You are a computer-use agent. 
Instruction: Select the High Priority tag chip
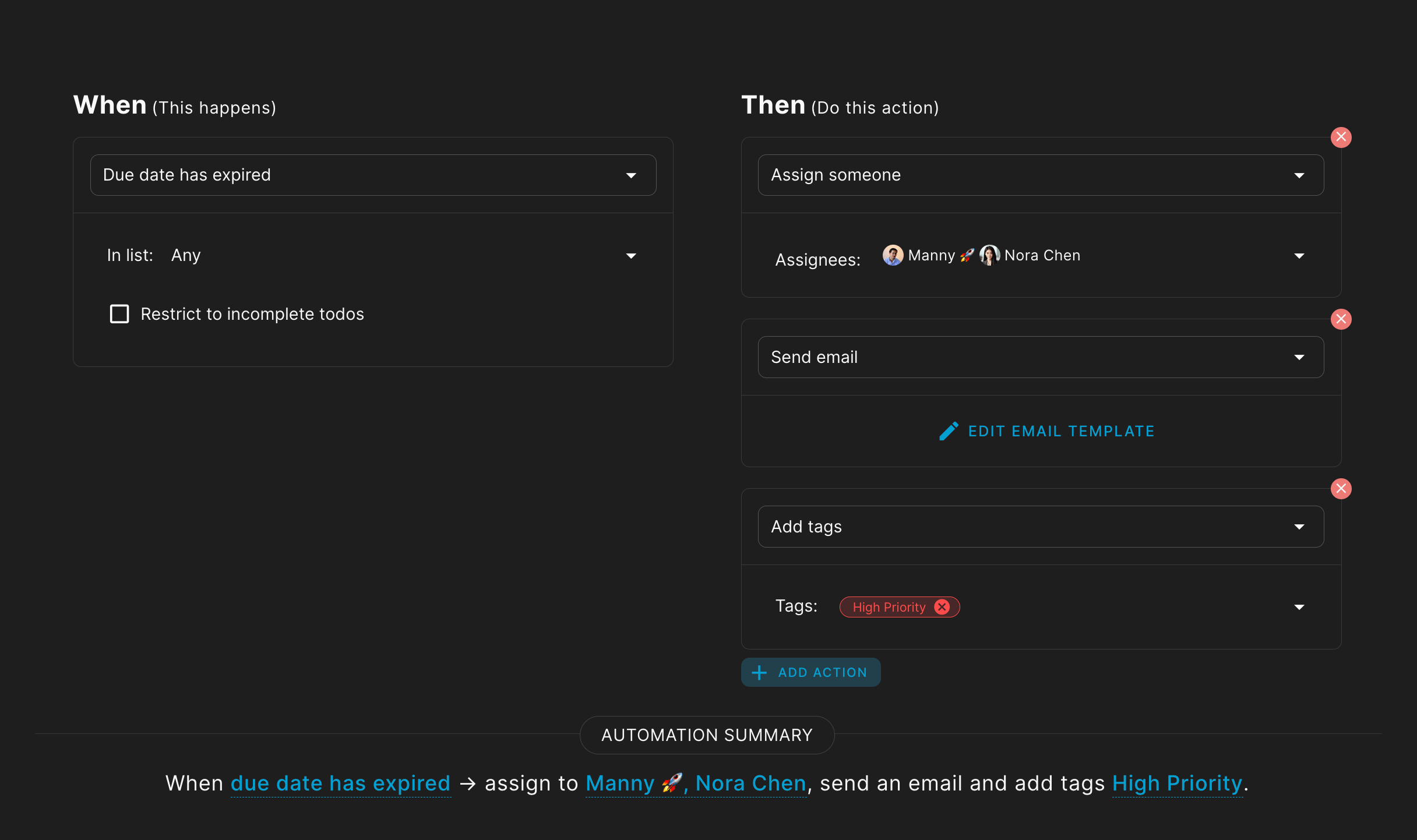click(899, 607)
